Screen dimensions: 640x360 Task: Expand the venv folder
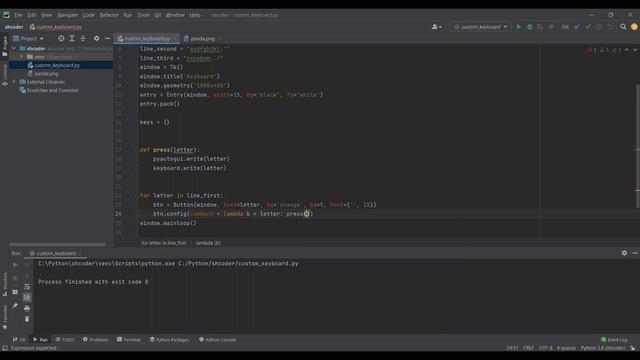pyautogui.click(x=22, y=57)
